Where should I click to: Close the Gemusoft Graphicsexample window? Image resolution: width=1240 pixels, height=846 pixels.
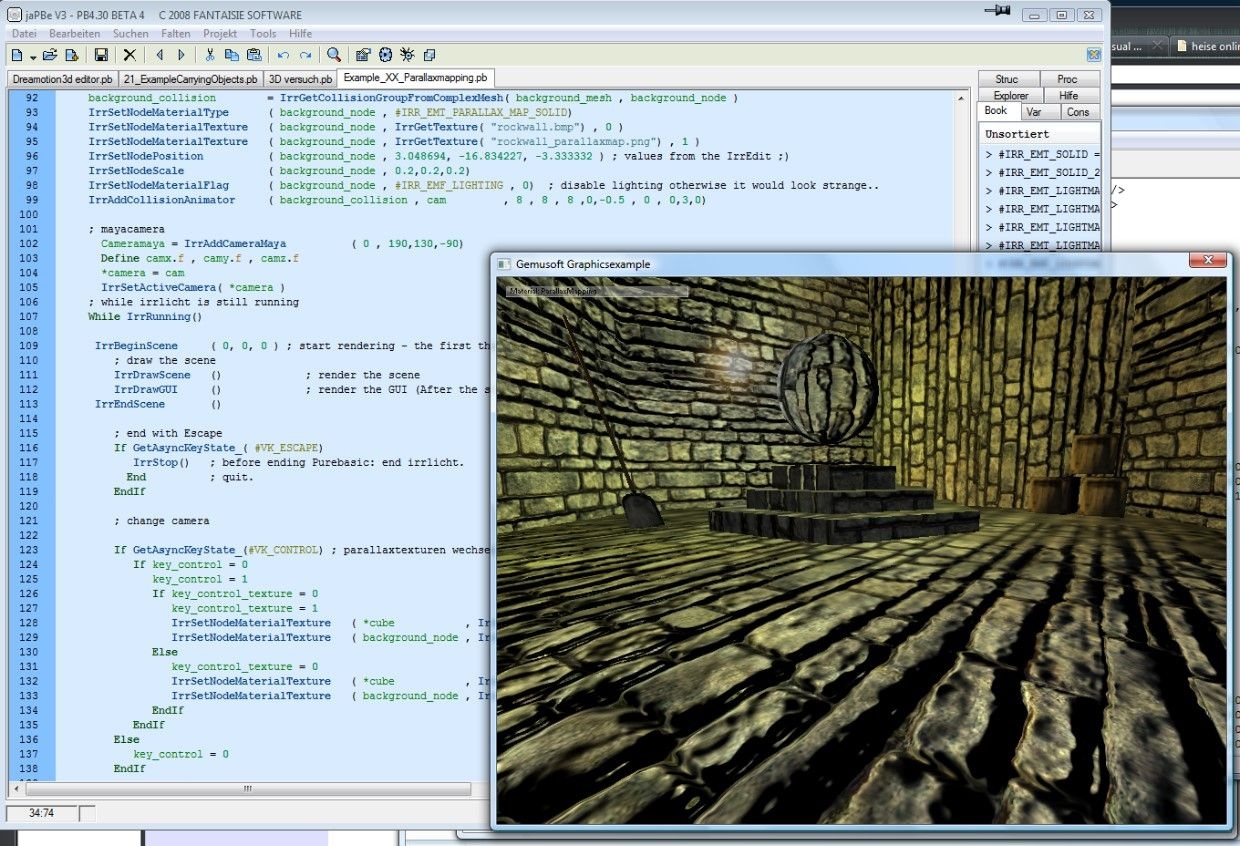[x=1208, y=262]
